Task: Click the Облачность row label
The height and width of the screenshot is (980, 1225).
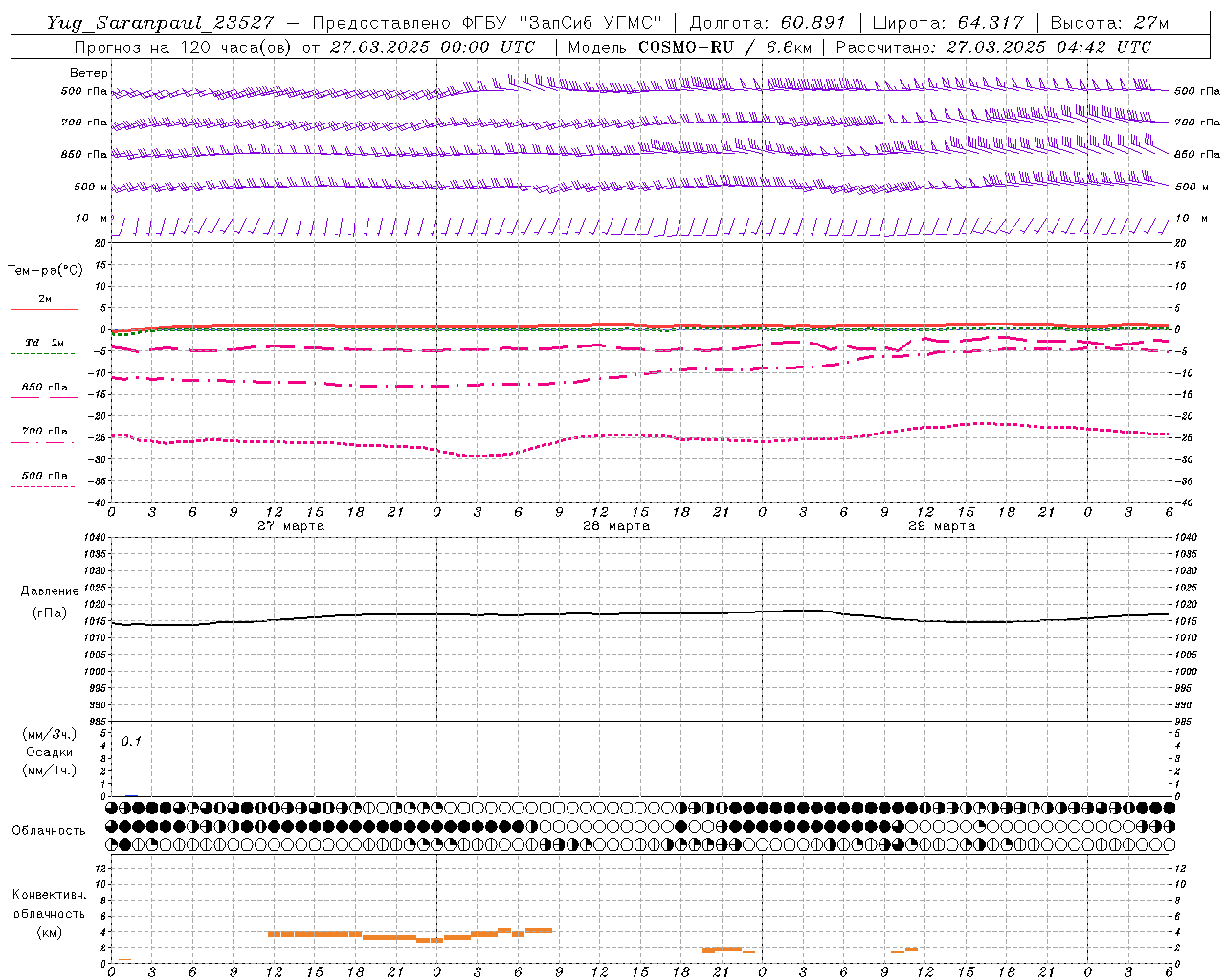Action: pos(49,831)
